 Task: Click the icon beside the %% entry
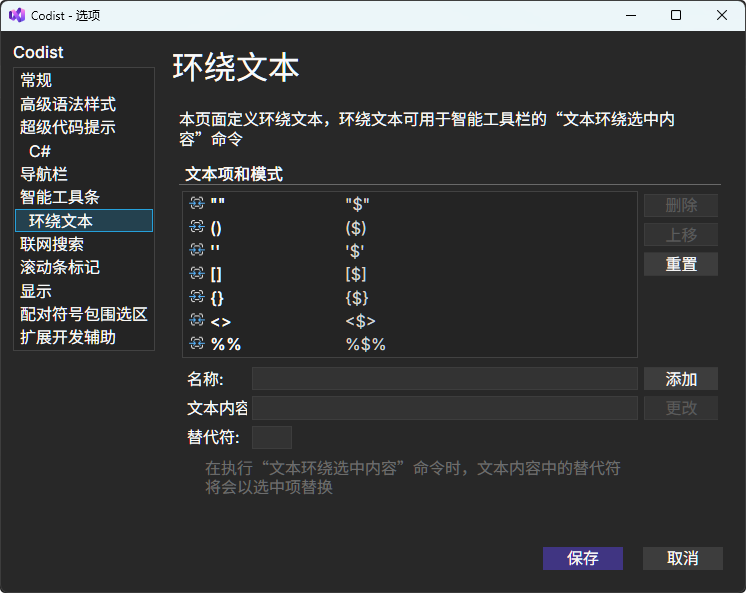tap(197, 344)
